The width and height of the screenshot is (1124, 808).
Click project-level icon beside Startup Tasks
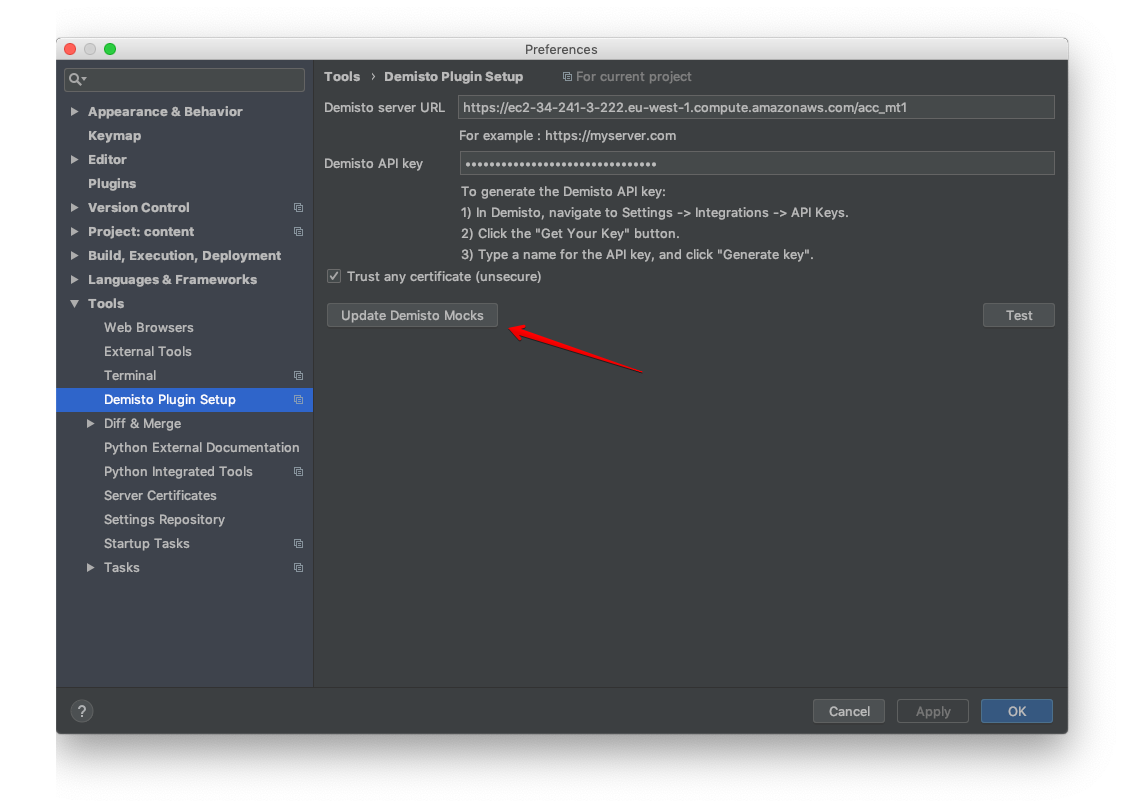tap(298, 543)
